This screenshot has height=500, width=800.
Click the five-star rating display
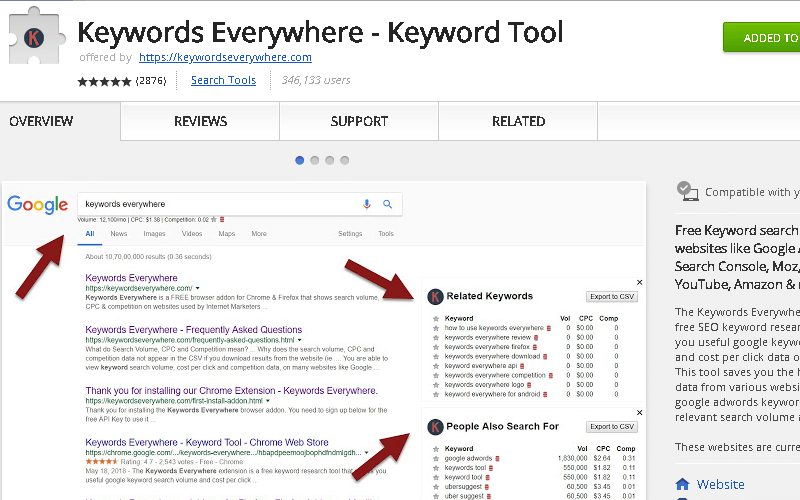tap(104, 81)
